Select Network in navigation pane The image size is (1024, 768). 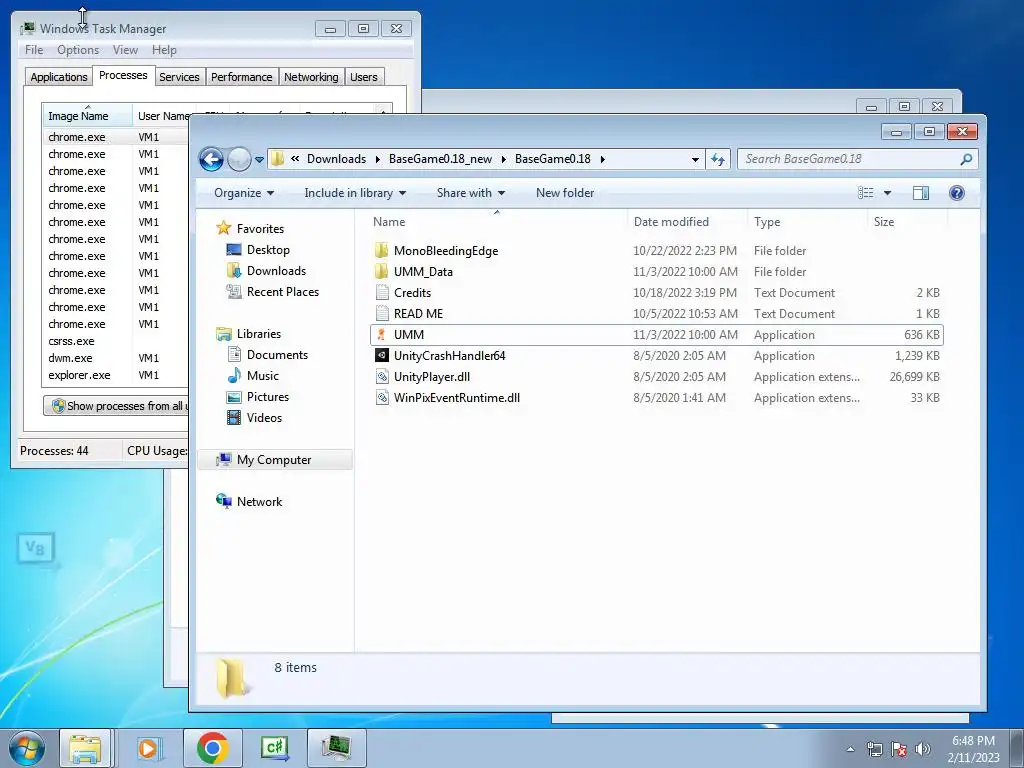click(259, 502)
